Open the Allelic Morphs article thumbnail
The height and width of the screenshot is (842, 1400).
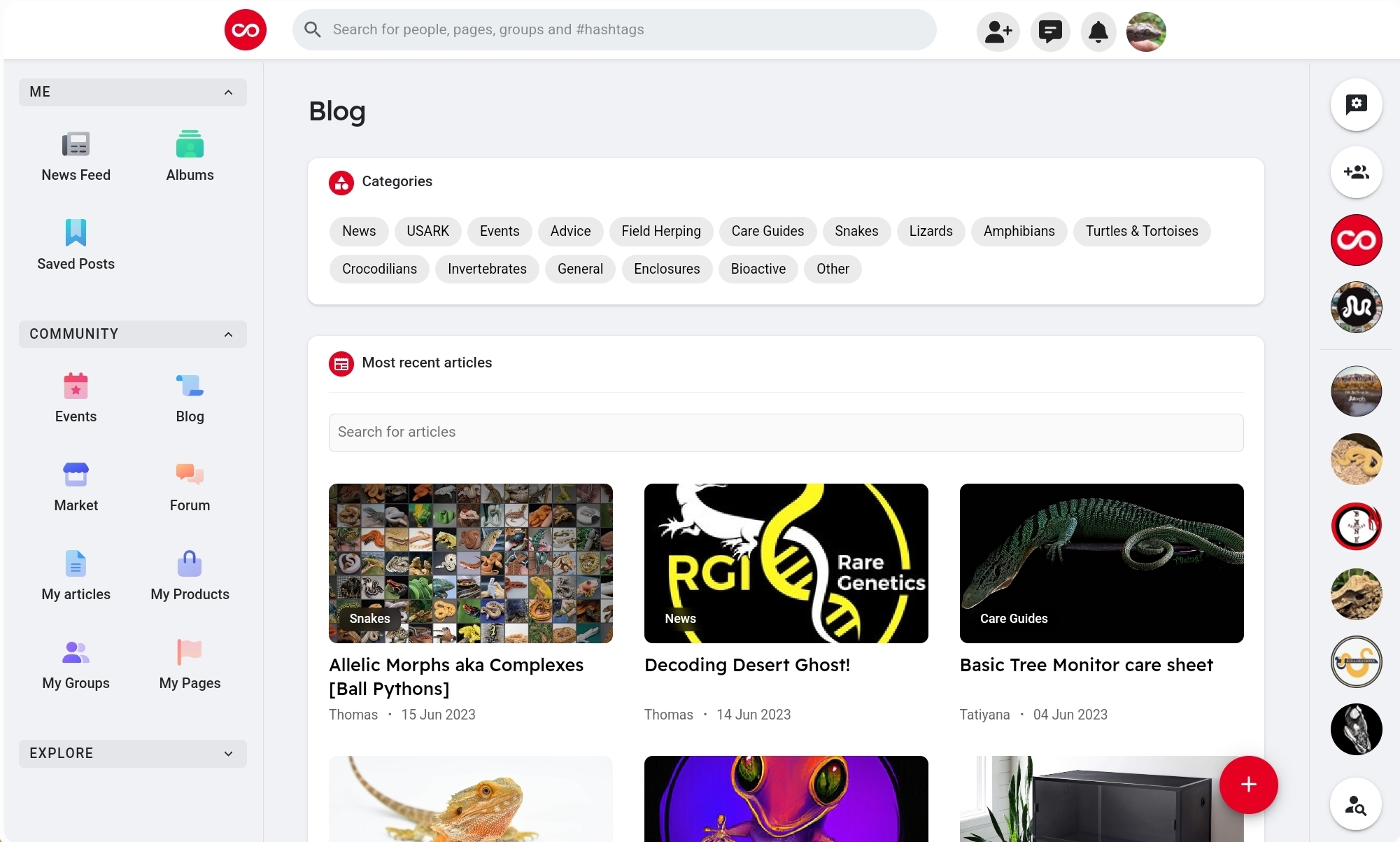click(470, 563)
